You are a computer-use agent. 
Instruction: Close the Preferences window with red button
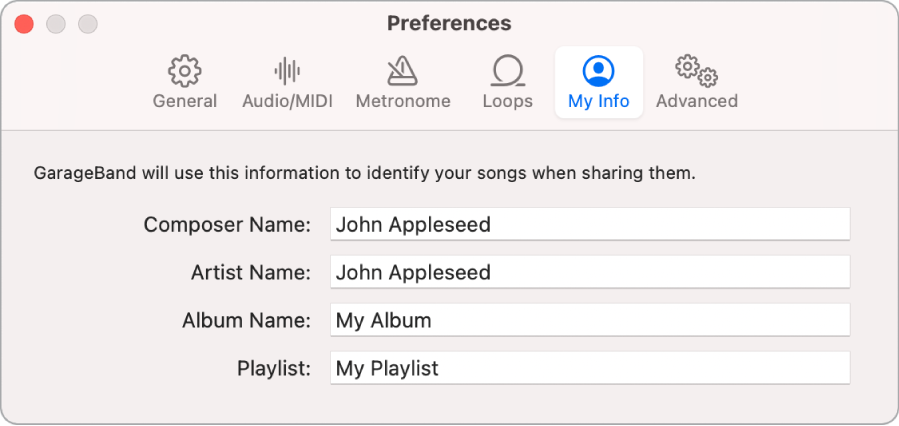point(24,23)
